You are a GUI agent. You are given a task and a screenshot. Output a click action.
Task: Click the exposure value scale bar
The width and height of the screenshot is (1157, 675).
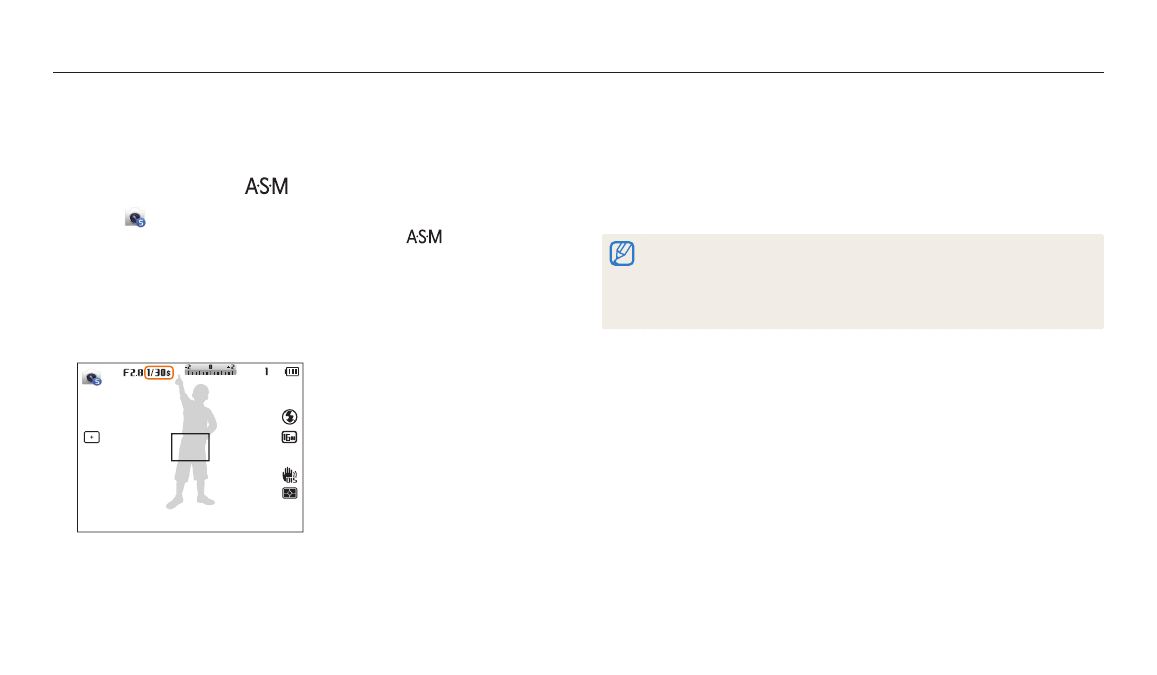[210, 370]
